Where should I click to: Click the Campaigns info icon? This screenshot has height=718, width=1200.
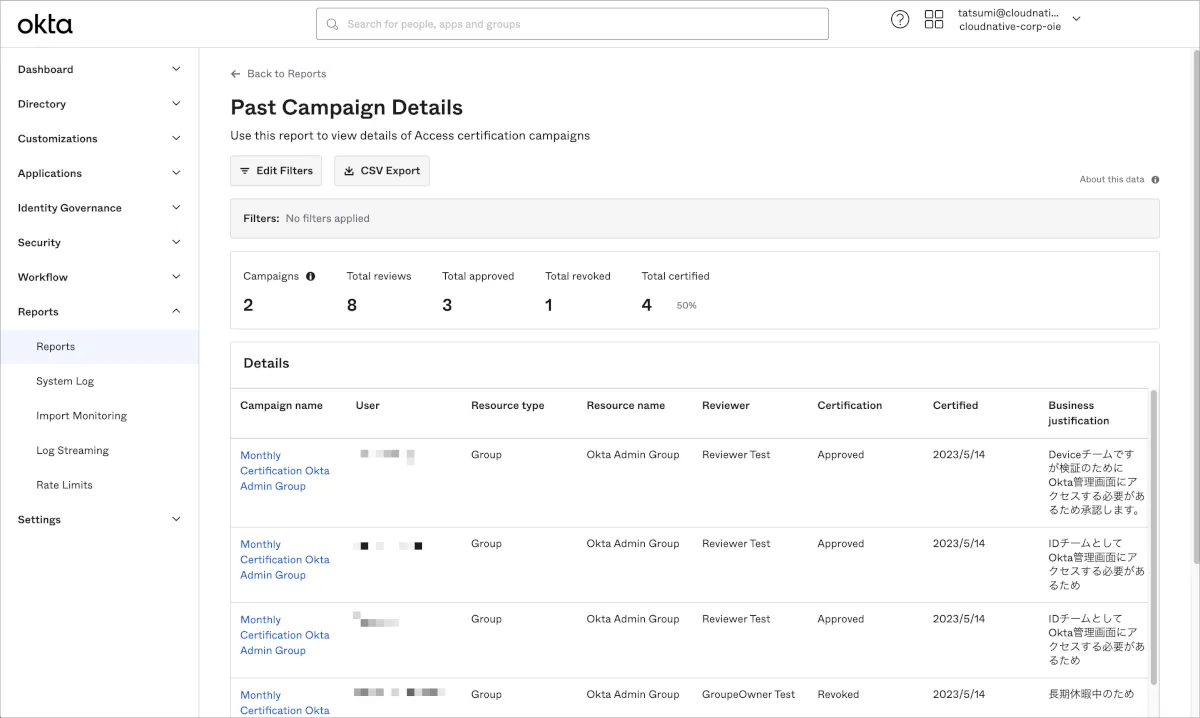(310, 276)
